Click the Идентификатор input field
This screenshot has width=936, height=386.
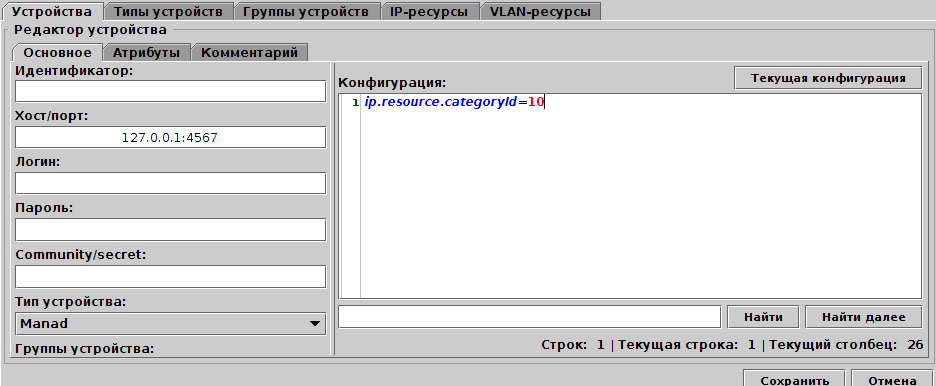coord(171,91)
